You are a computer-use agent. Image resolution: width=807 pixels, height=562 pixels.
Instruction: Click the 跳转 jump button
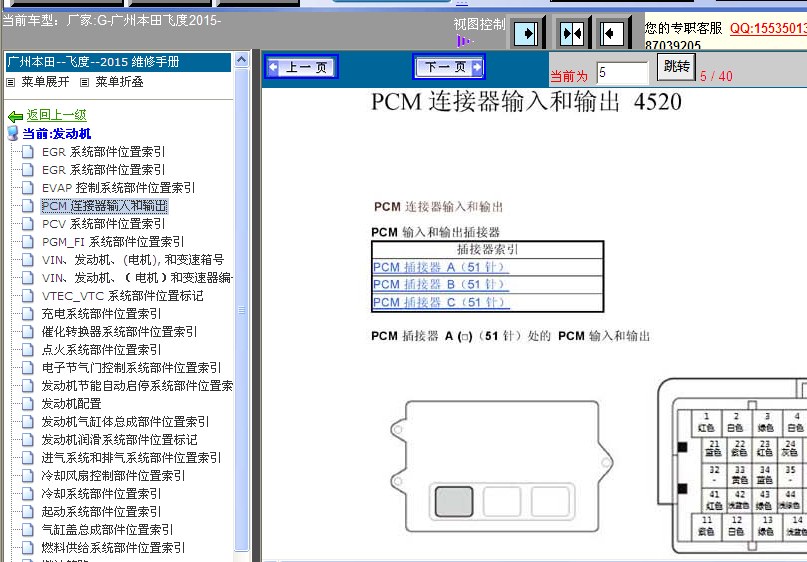point(676,67)
